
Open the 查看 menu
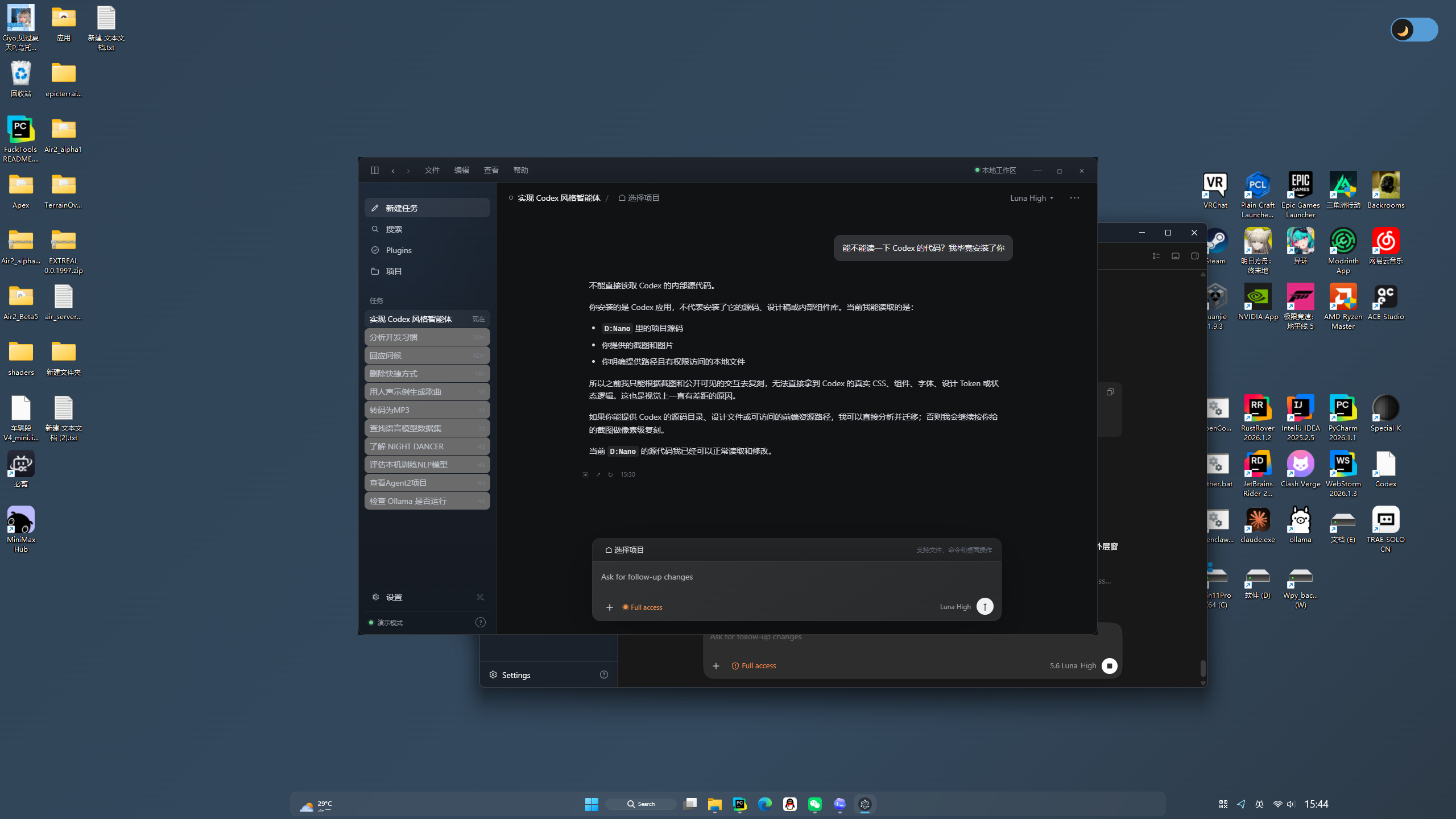coord(491,170)
